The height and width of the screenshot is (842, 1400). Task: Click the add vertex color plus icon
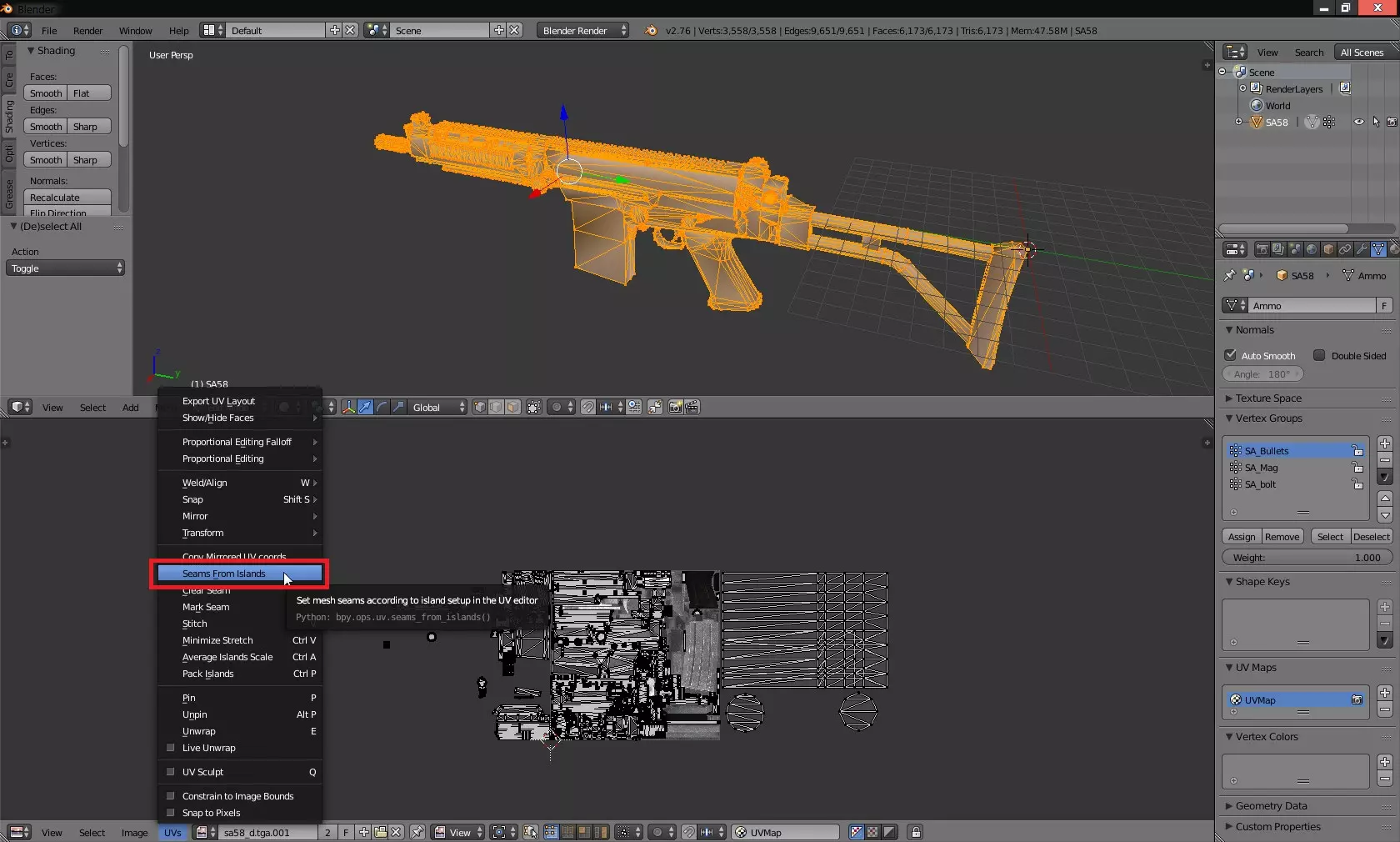point(1384,762)
